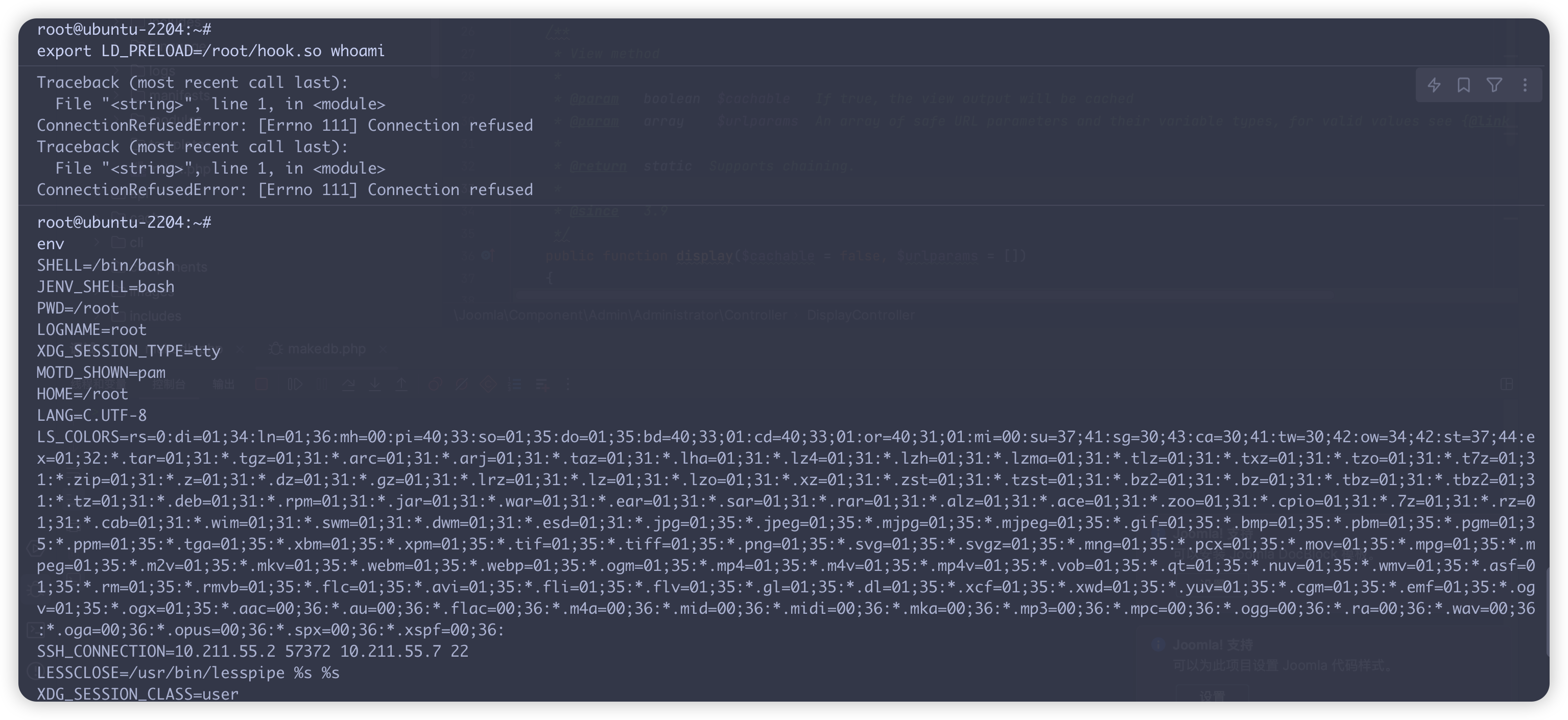Click the MOTD_SHOWN=pam line

101,372
